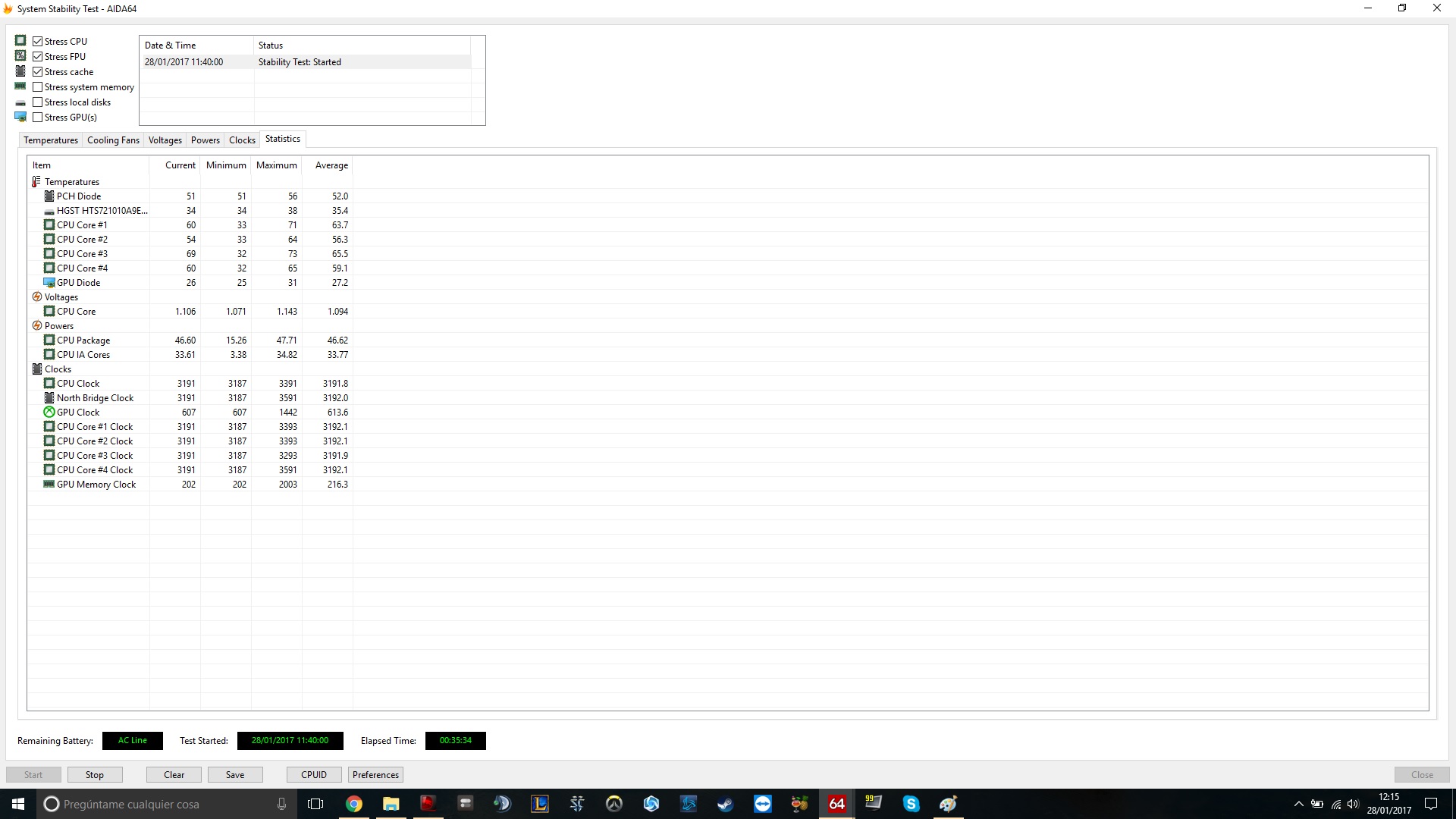Select the Statistics tab

[283, 139]
